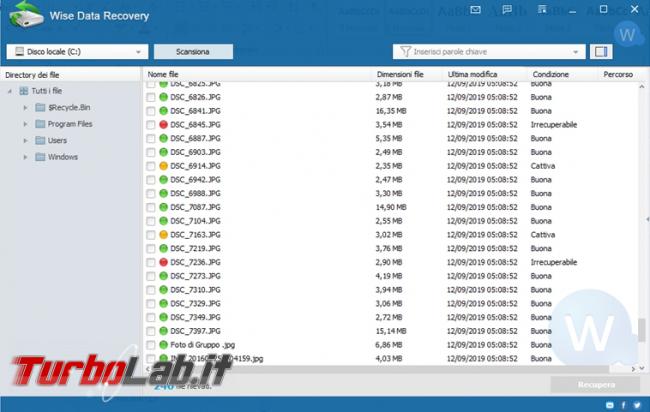650x412 pixels.
Task: Toggle the preview panel layout icon
Action: tap(601, 51)
